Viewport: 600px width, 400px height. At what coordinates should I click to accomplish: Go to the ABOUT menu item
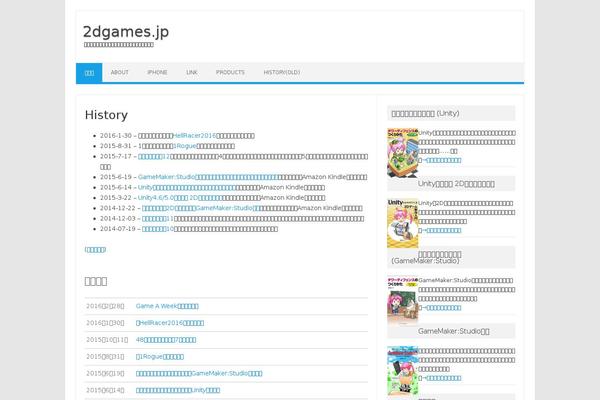click(119, 72)
